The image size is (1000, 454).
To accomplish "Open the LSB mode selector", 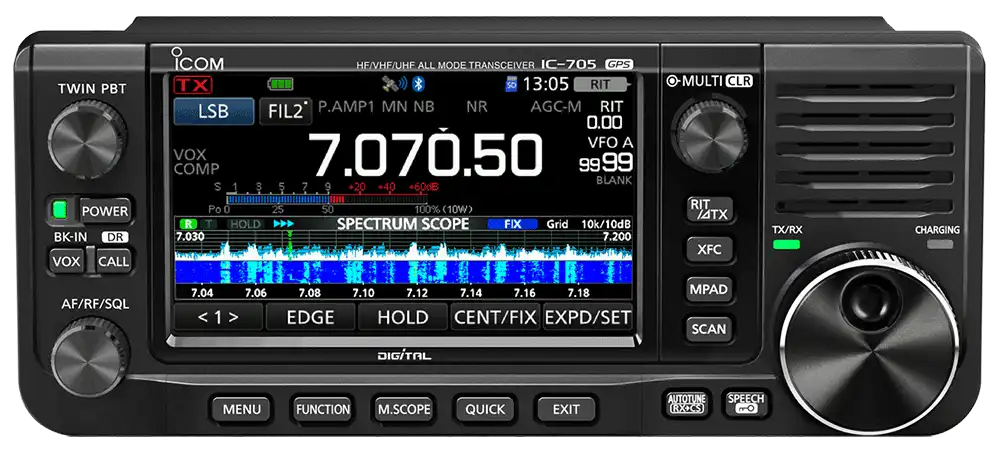I will tap(213, 111).
